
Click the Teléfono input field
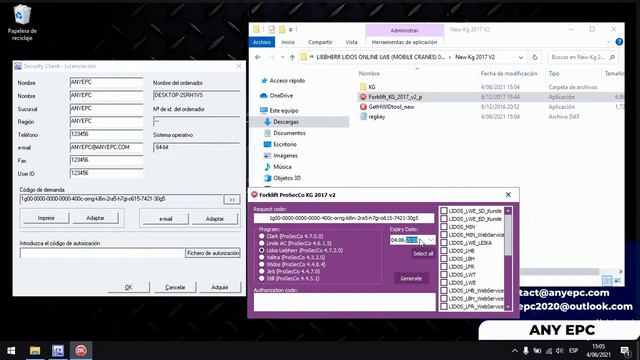[106, 135]
